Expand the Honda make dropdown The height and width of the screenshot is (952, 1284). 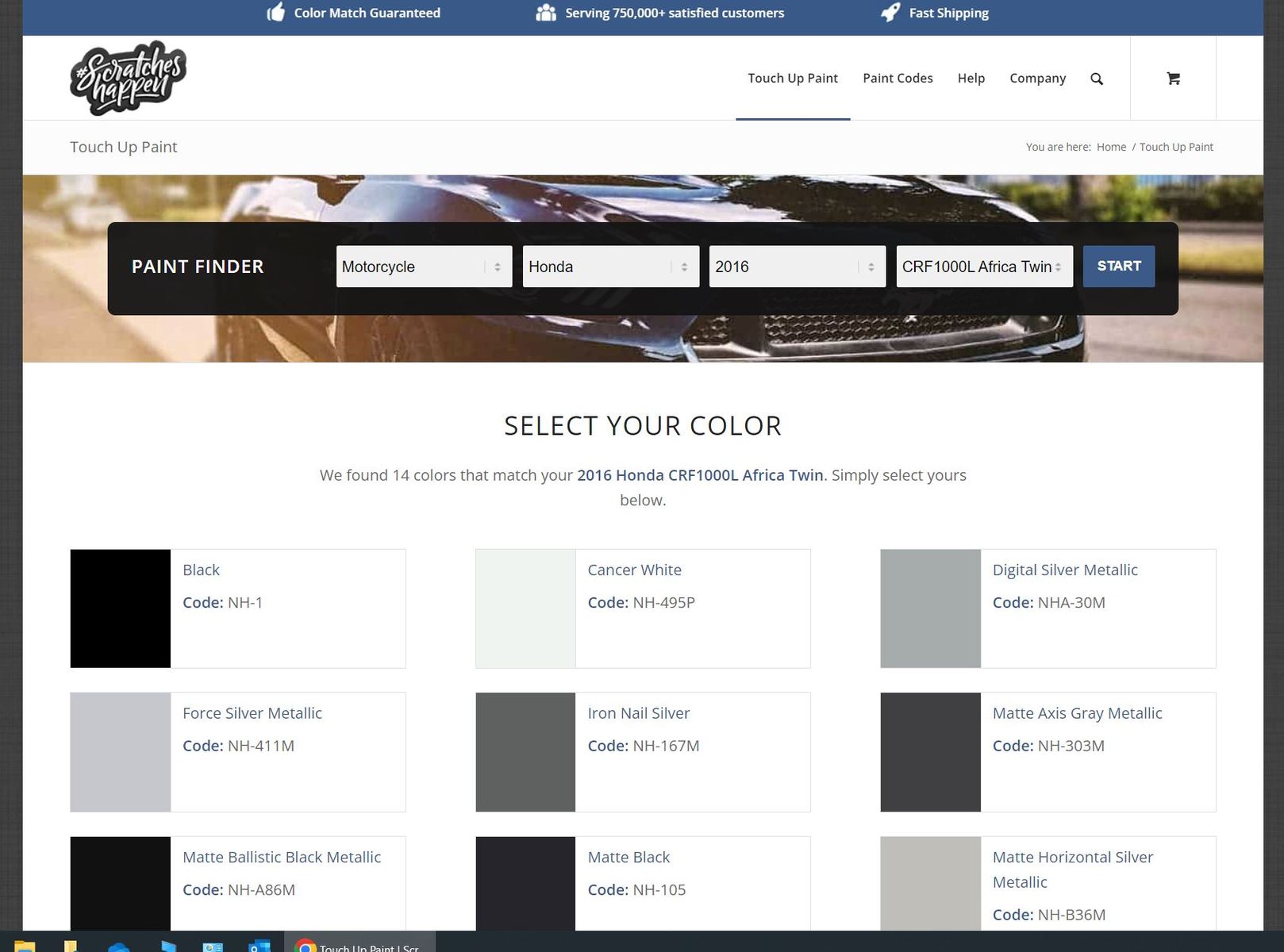pyautogui.click(x=611, y=267)
